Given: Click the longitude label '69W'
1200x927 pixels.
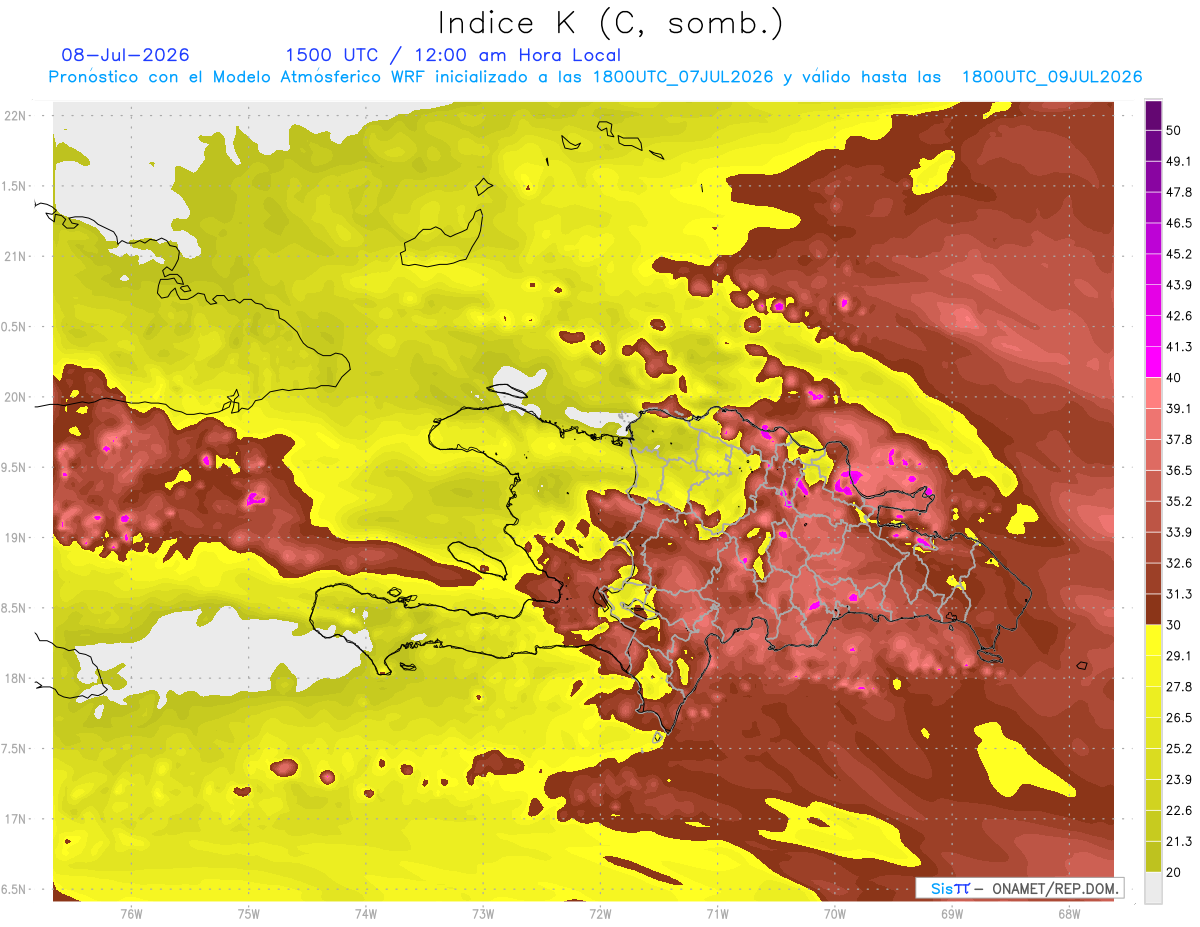Looking at the screenshot, I should coord(952,913).
